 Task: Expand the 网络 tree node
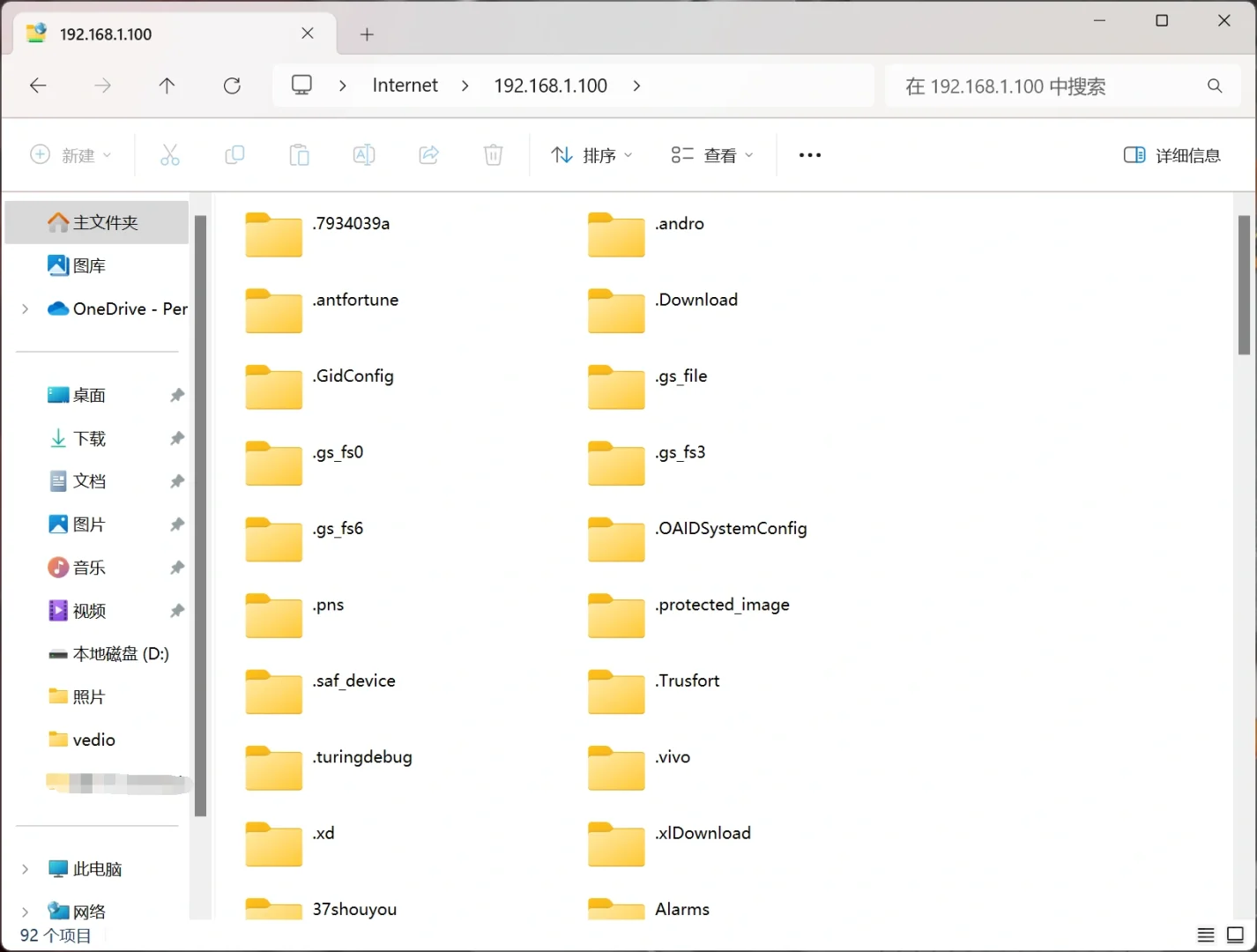click(25, 911)
